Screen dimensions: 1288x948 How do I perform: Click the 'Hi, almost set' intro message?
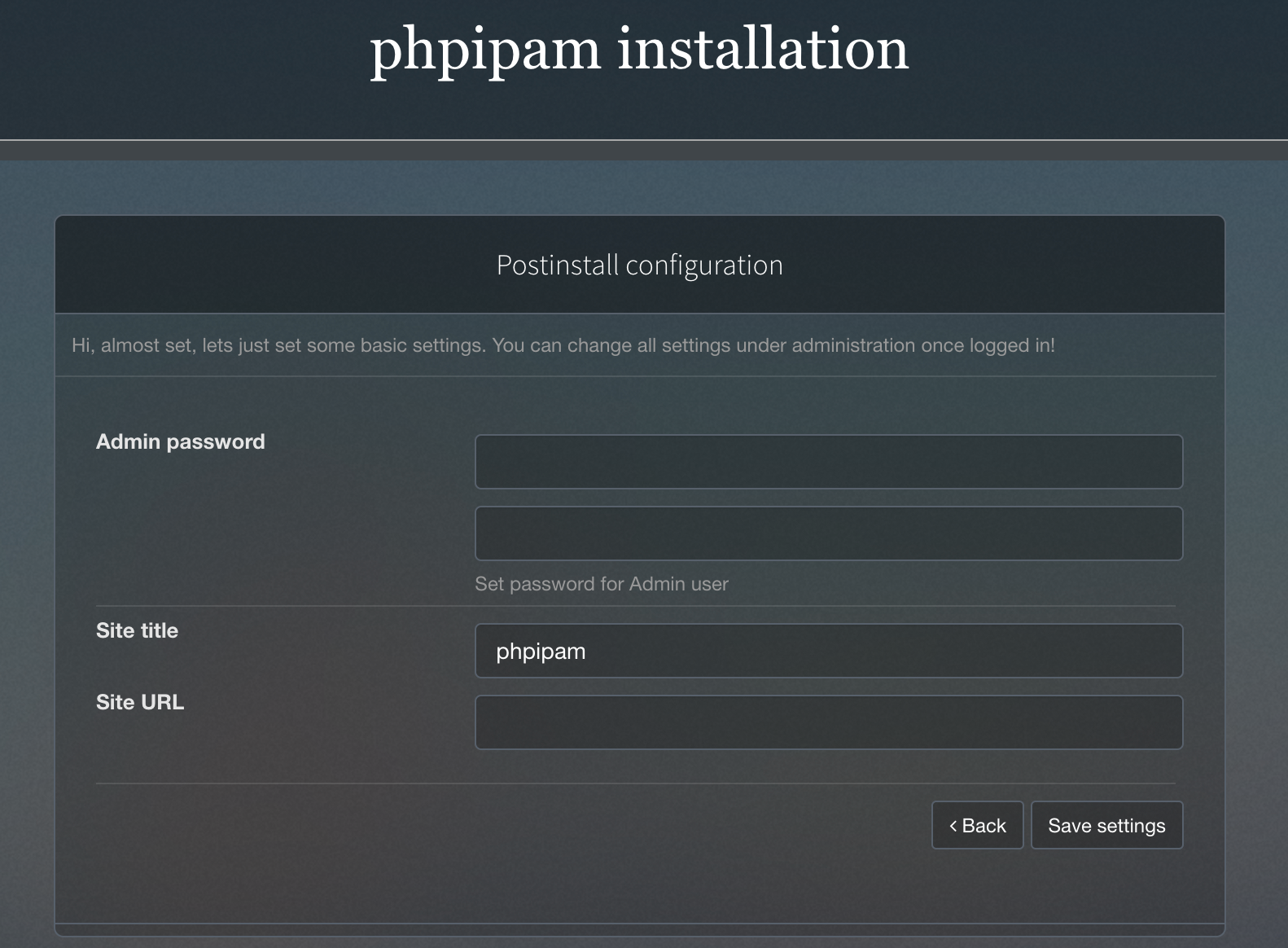click(x=563, y=345)
